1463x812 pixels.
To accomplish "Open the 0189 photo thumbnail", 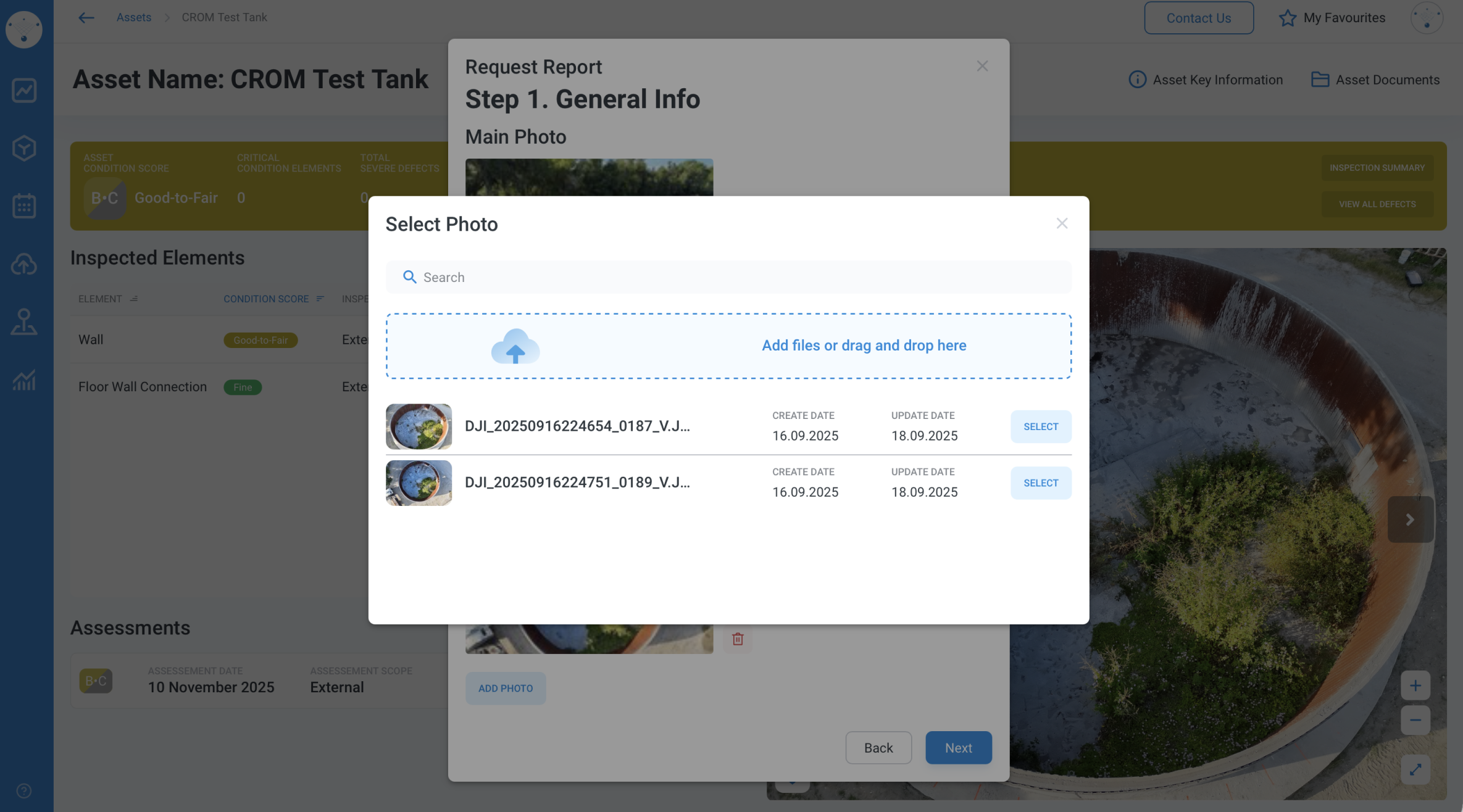I will (419, 483).
